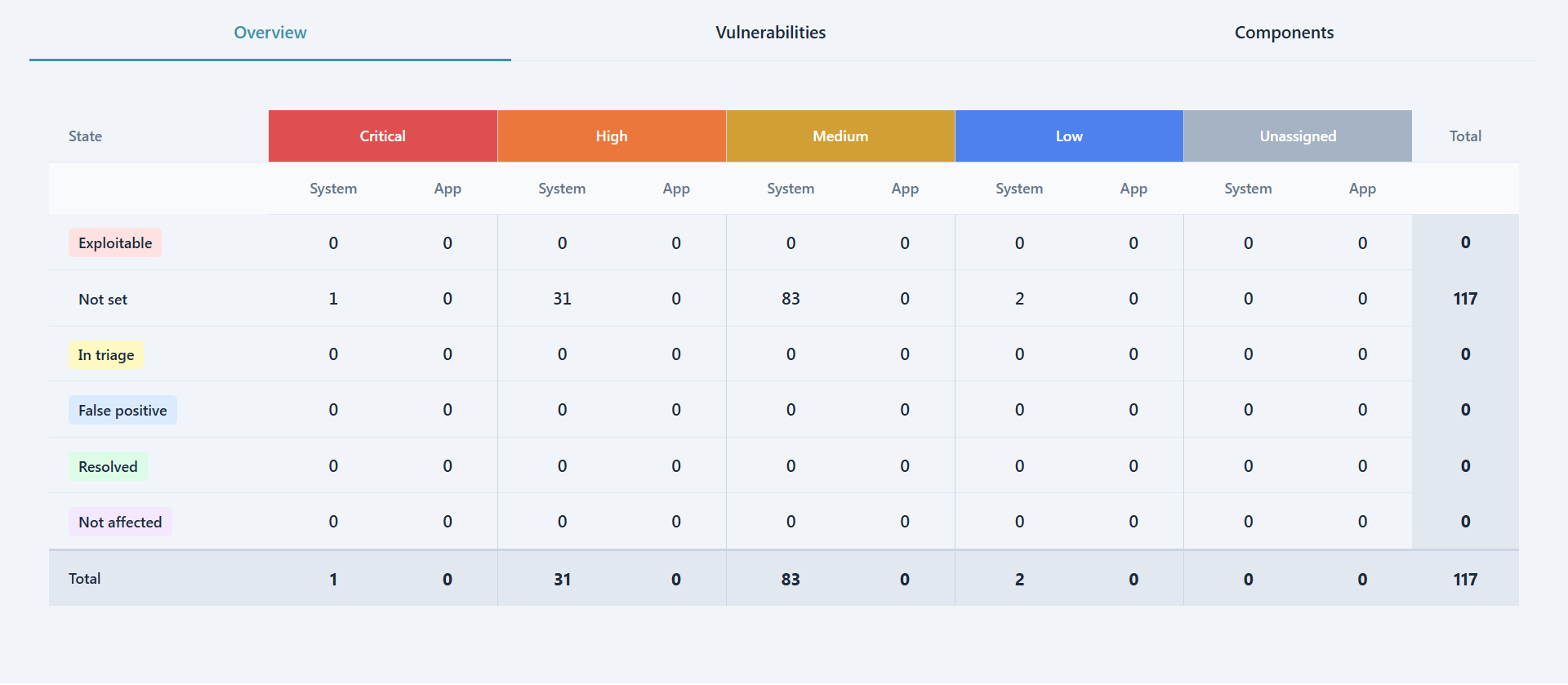Click the Not affected state badge
Image resolution: width=1568 pixels, height=685 pixels.
(x=120, y=523)
